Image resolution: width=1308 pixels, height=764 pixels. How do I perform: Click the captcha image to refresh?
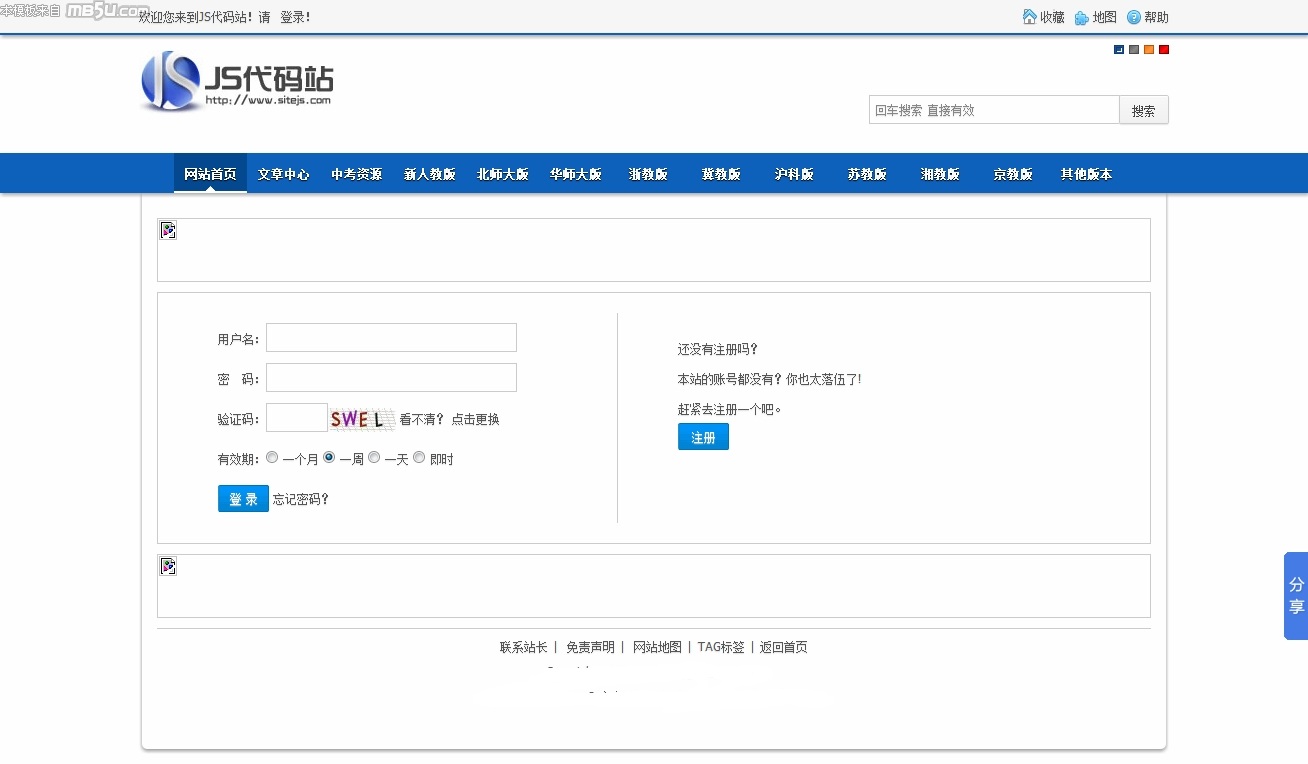point(361,419)
